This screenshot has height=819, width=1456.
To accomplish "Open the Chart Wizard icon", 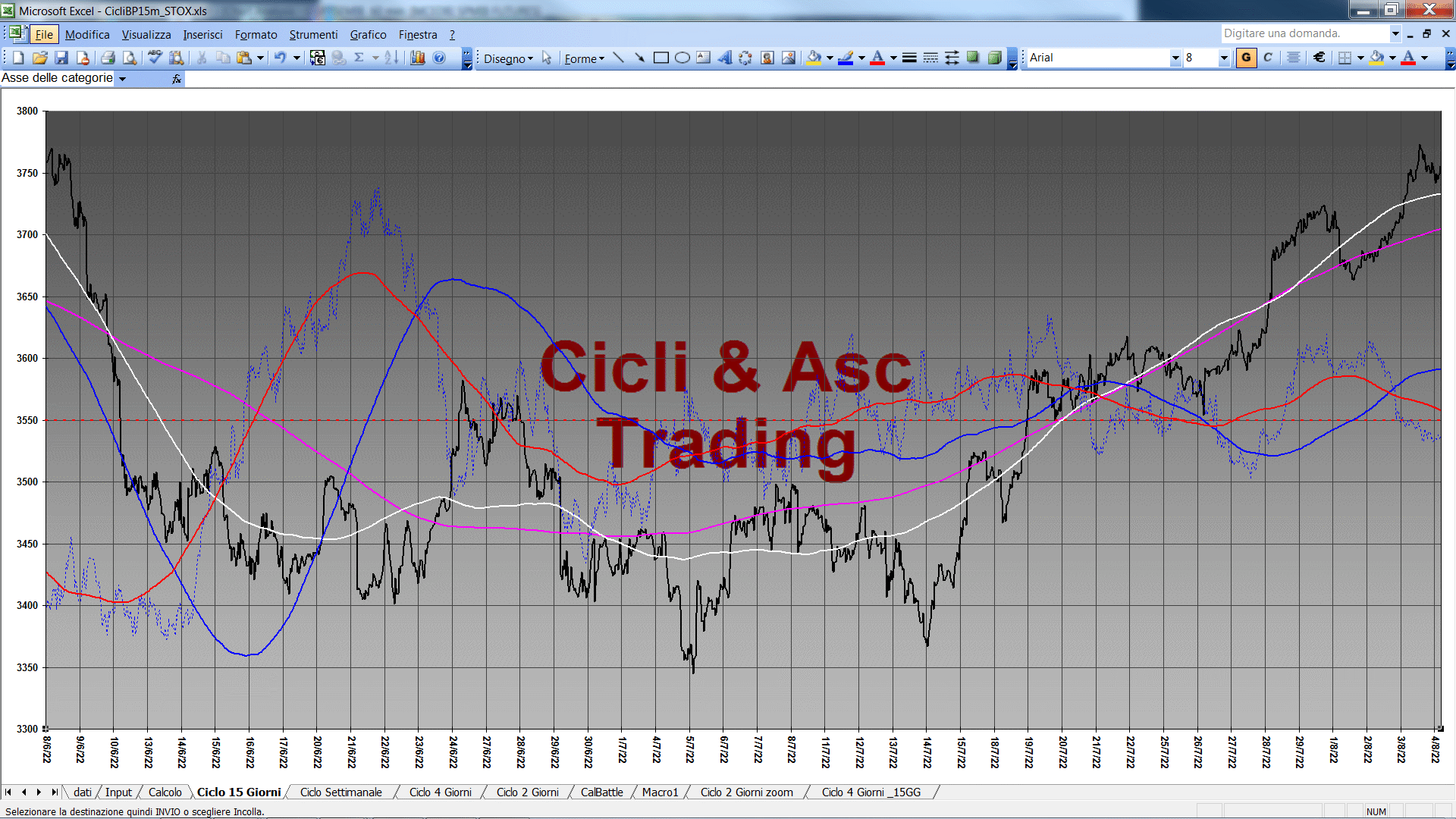I will tap(417, 58).
